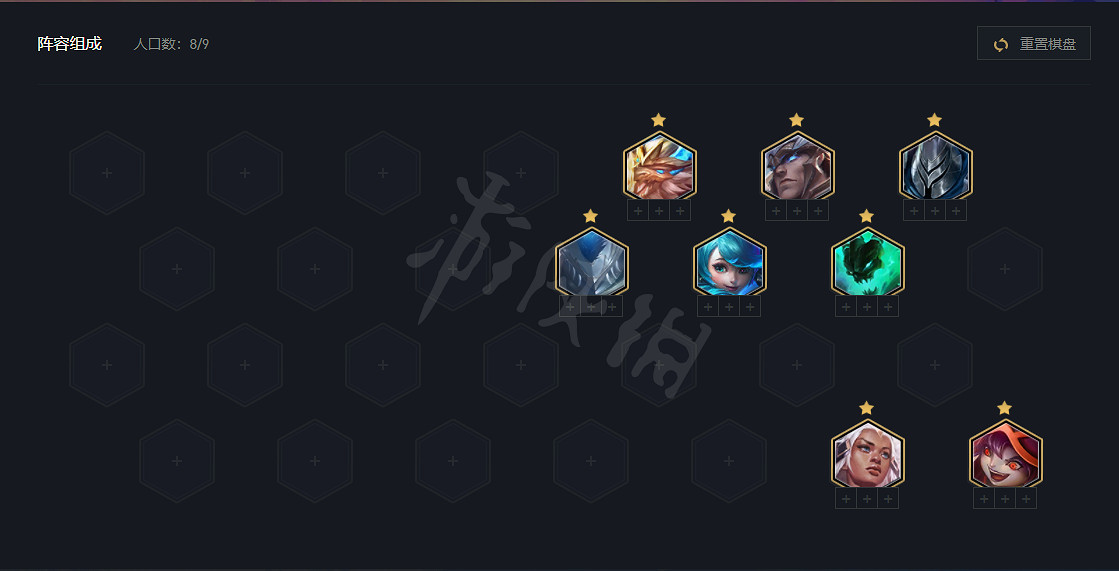
Task: Click the 重置棋盘 reset board button
Action: (1033, 44)
